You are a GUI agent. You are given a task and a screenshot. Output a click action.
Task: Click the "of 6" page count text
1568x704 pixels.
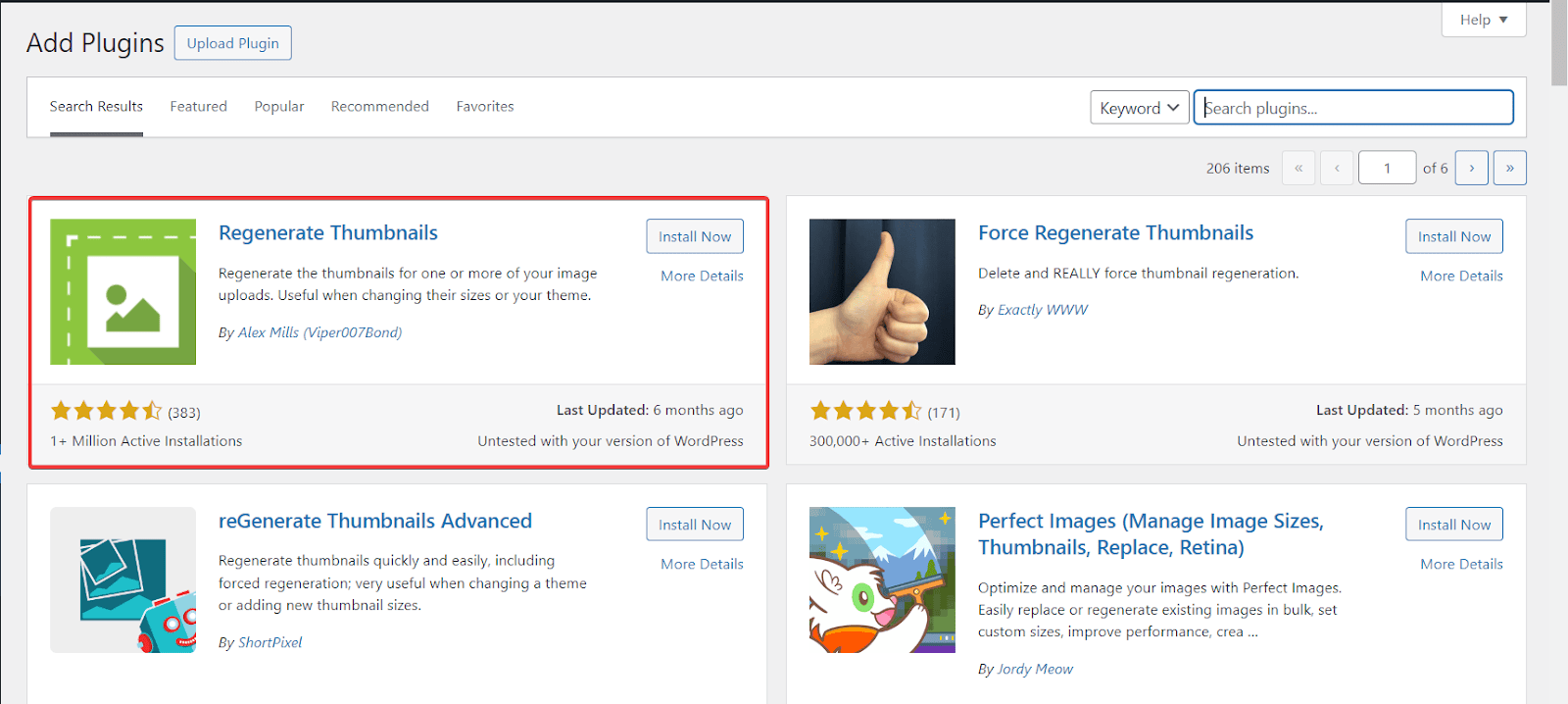(x=1435, y=169)
